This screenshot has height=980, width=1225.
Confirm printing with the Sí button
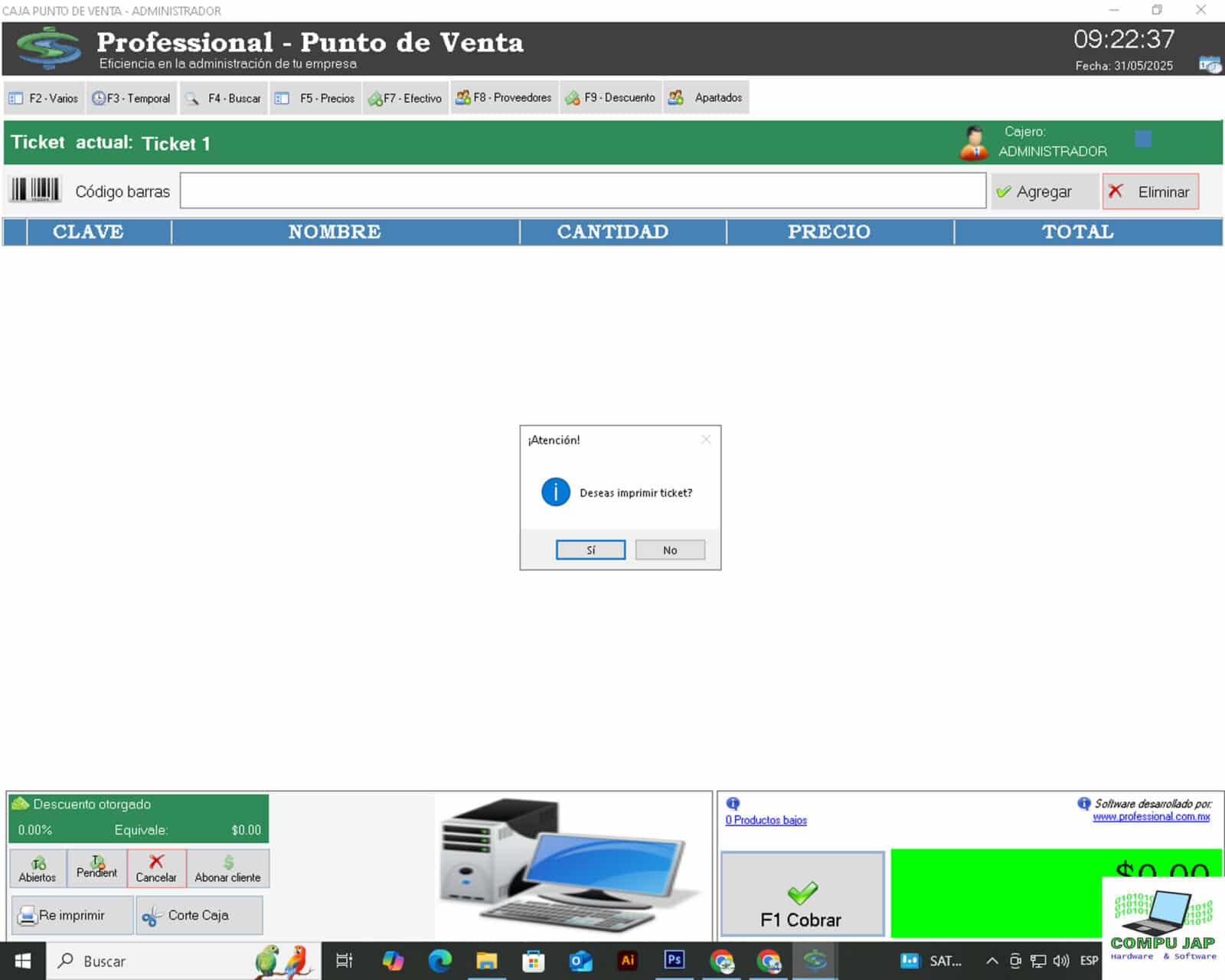590,550
